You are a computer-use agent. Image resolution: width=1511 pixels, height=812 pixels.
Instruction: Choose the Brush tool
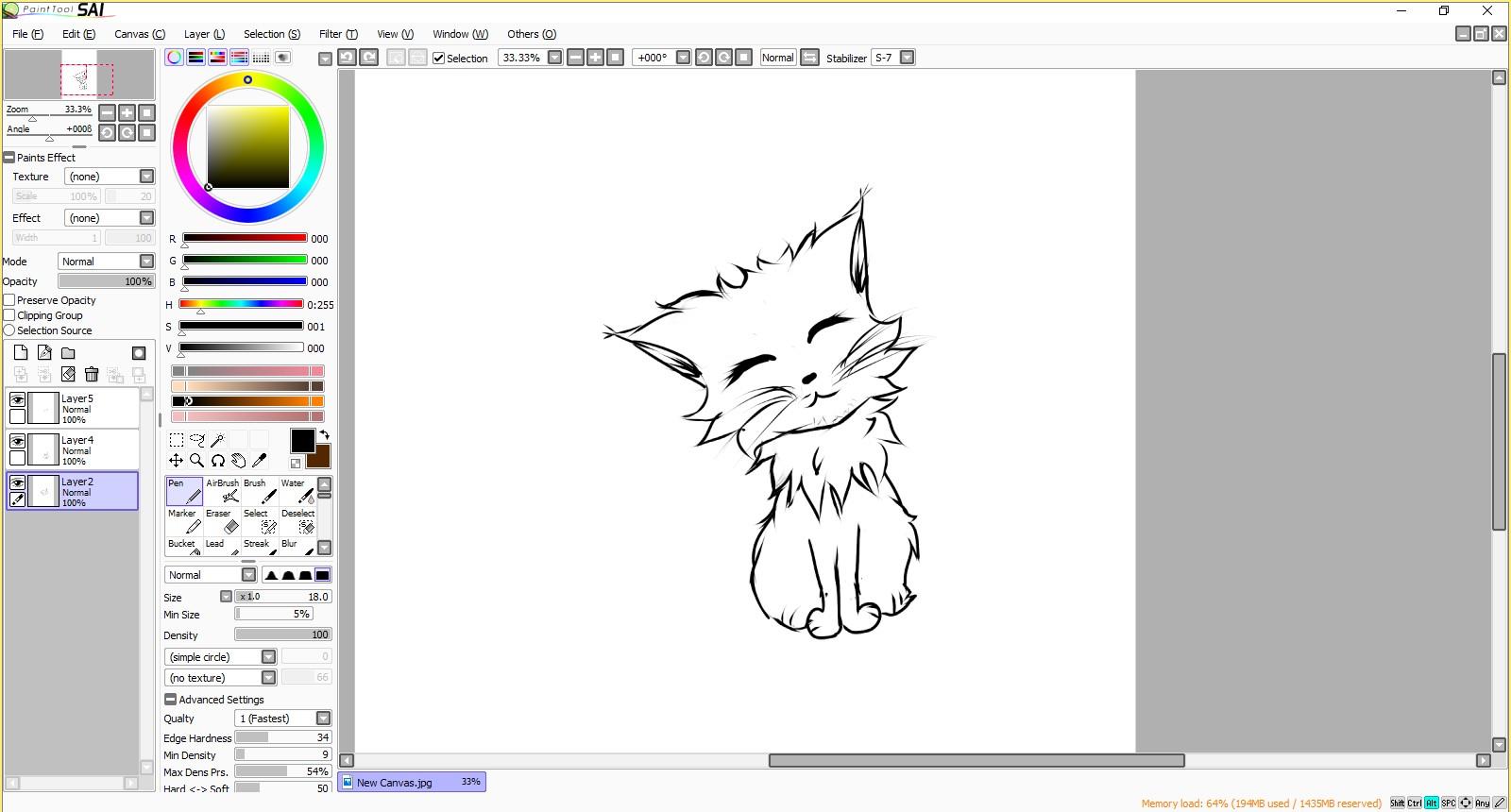click(x=261, y=491)
